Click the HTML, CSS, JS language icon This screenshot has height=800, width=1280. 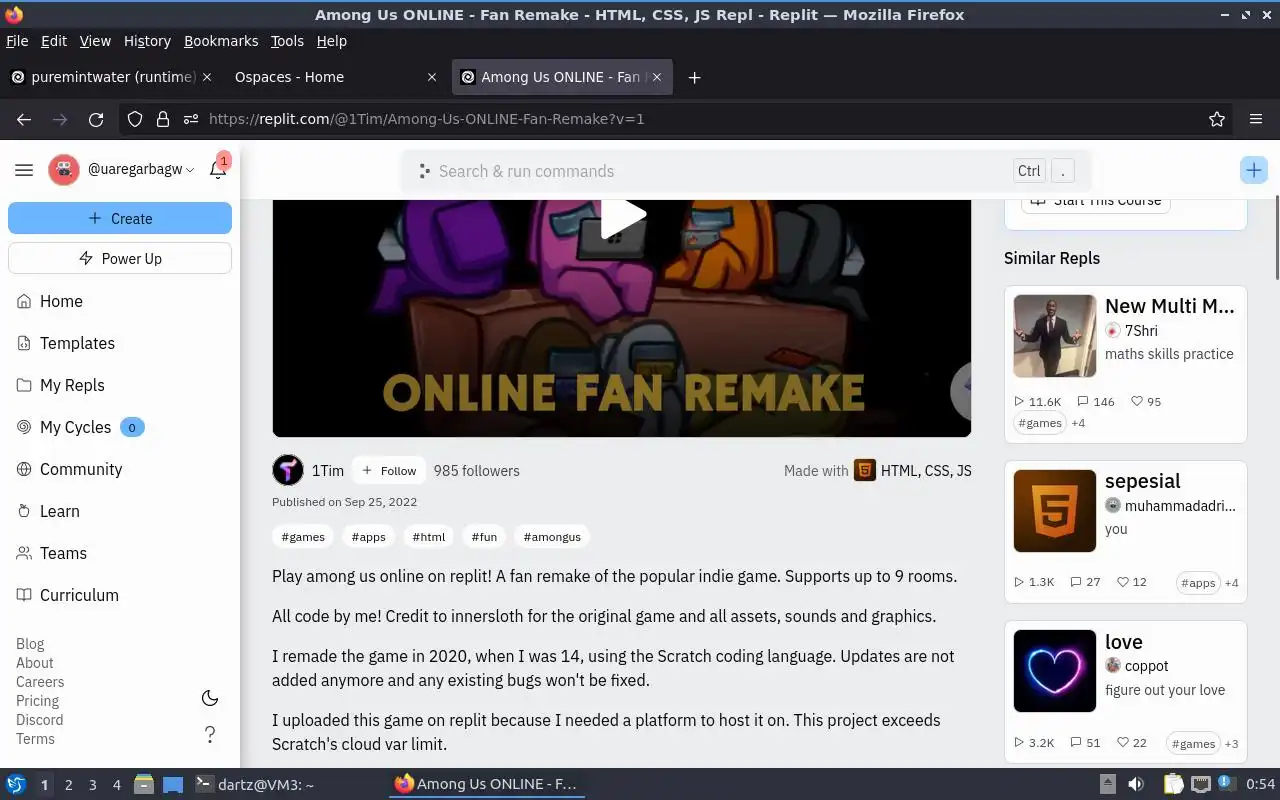pyautogui.click(x=865, y=470)
